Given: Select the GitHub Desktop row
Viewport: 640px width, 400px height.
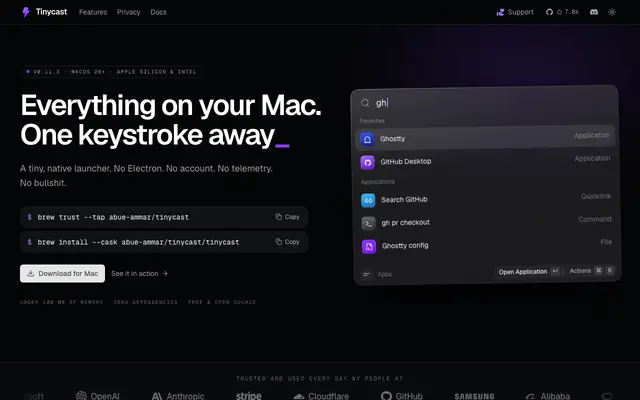Looking at the screenshot, I should (485, 161).
